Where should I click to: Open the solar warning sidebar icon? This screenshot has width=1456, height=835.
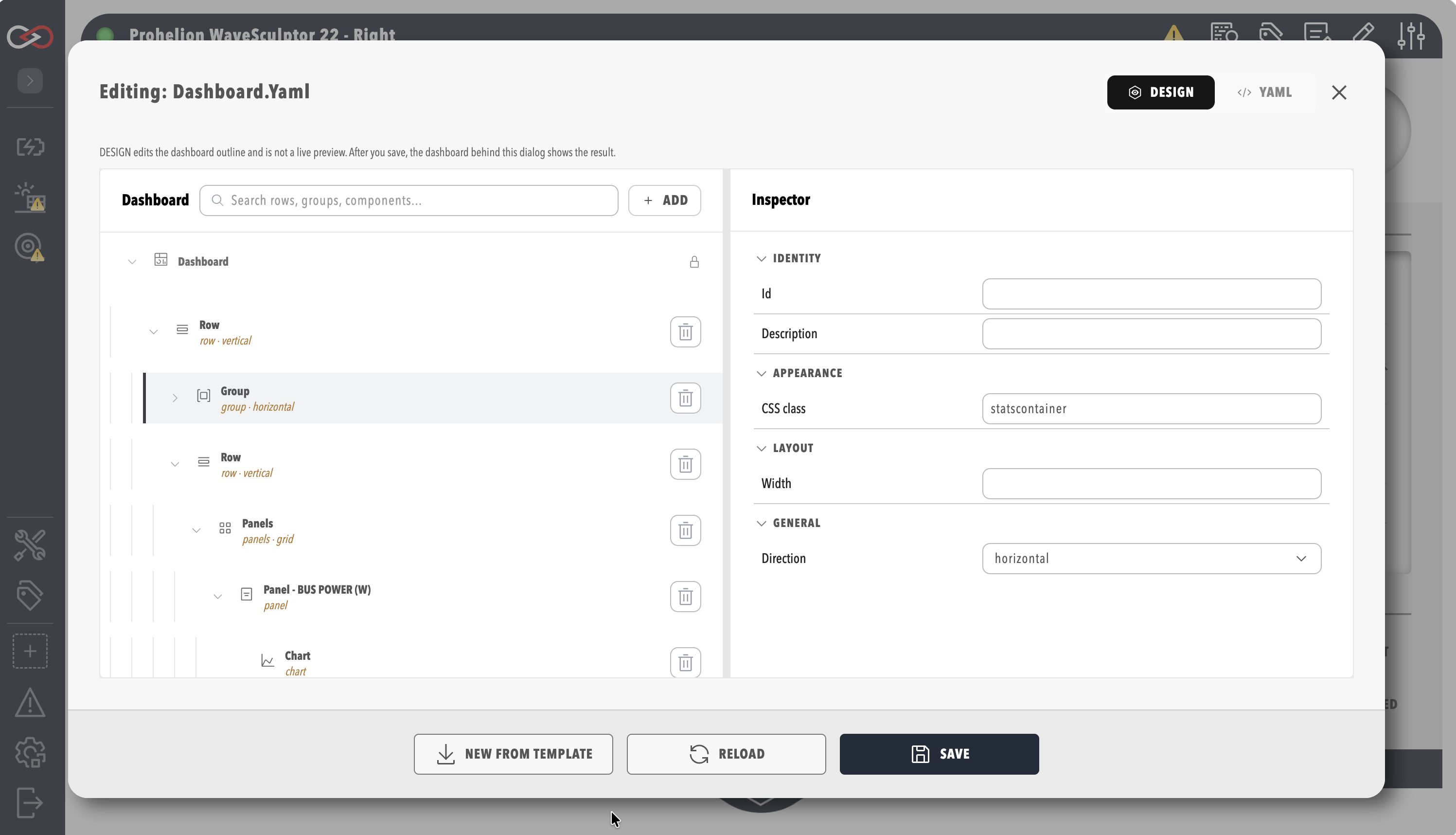(x=30, y=197)
